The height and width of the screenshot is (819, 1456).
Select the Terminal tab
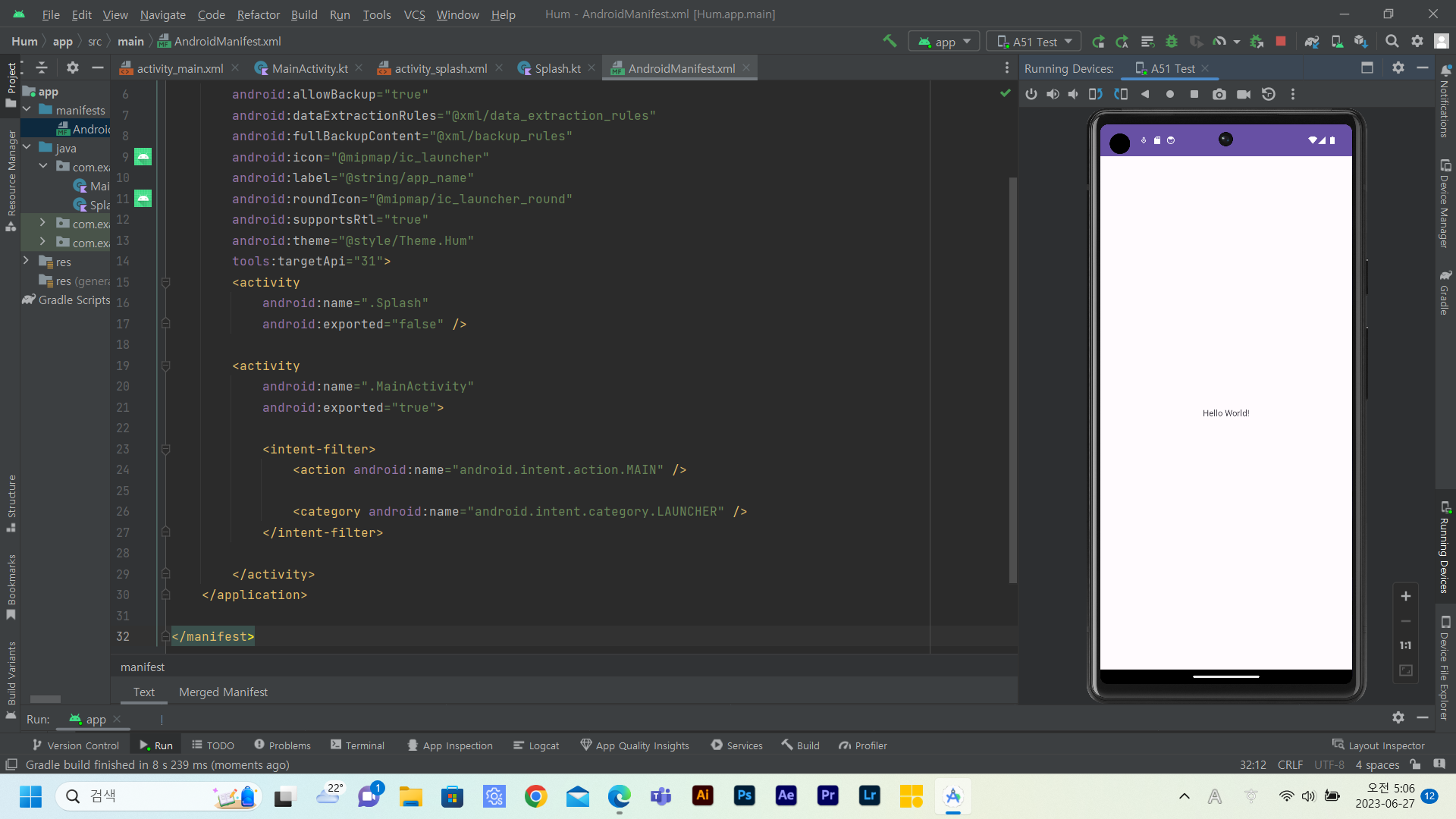365,745
